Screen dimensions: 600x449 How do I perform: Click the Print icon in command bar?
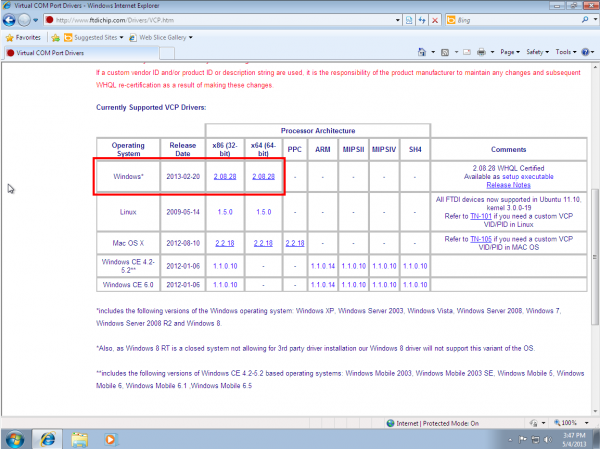click(481, 52)
